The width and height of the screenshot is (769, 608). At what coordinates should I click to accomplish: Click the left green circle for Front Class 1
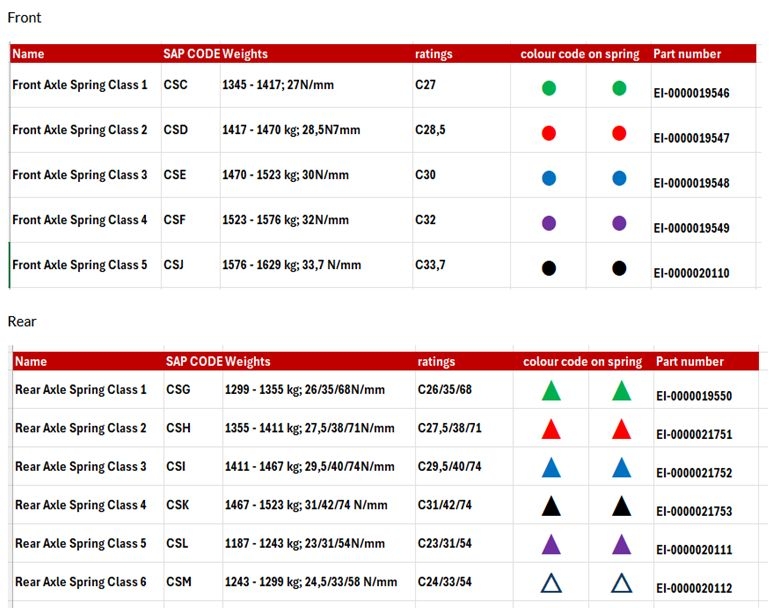click(549, 89)
